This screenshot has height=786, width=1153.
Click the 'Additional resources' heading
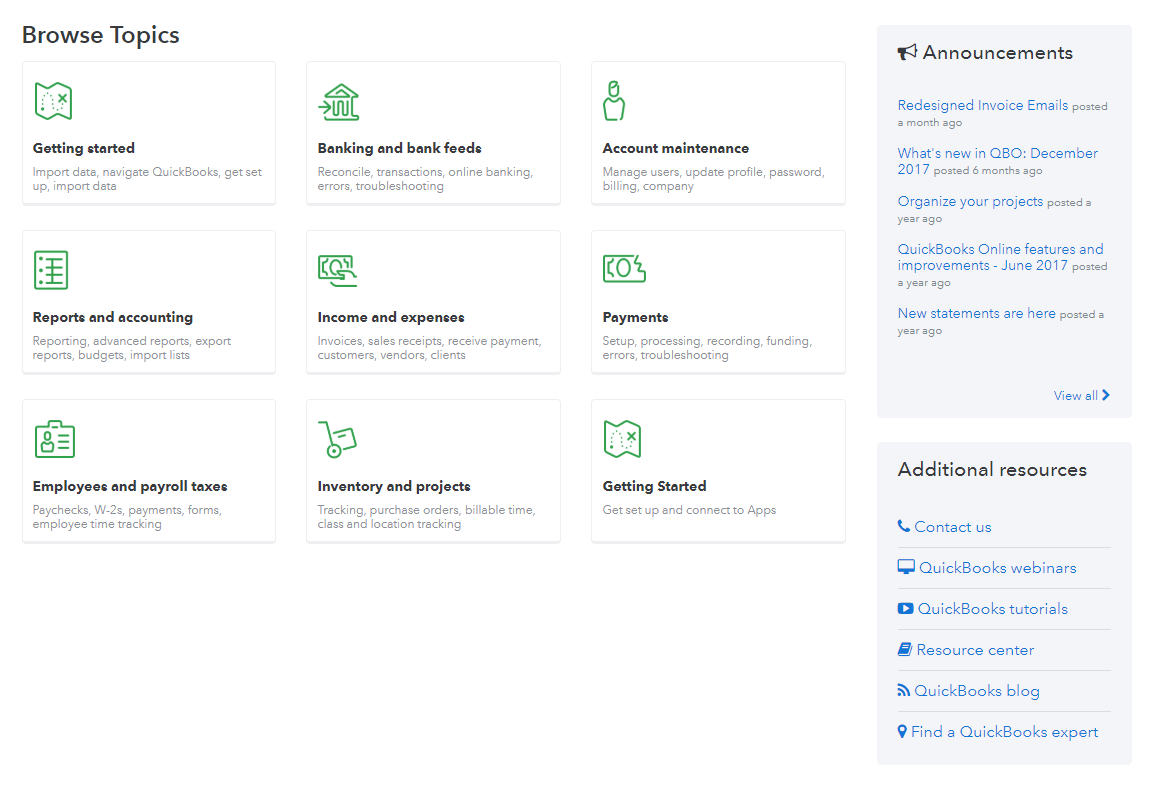point(992,469)
